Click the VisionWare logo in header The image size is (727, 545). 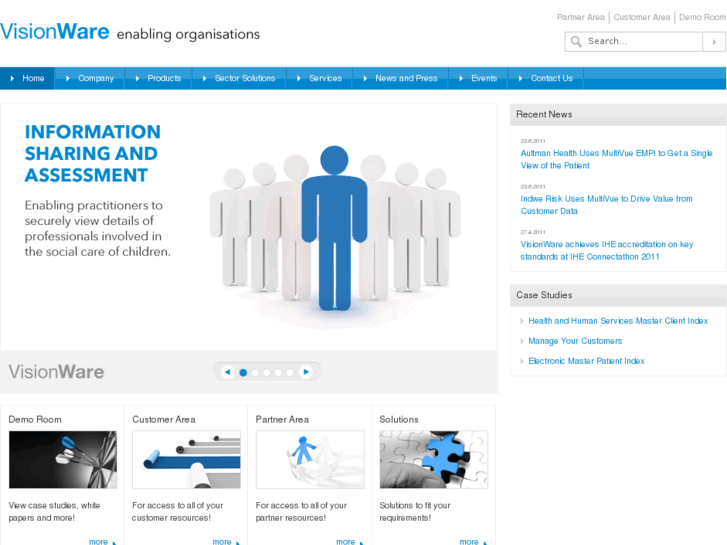click(55, 32)
